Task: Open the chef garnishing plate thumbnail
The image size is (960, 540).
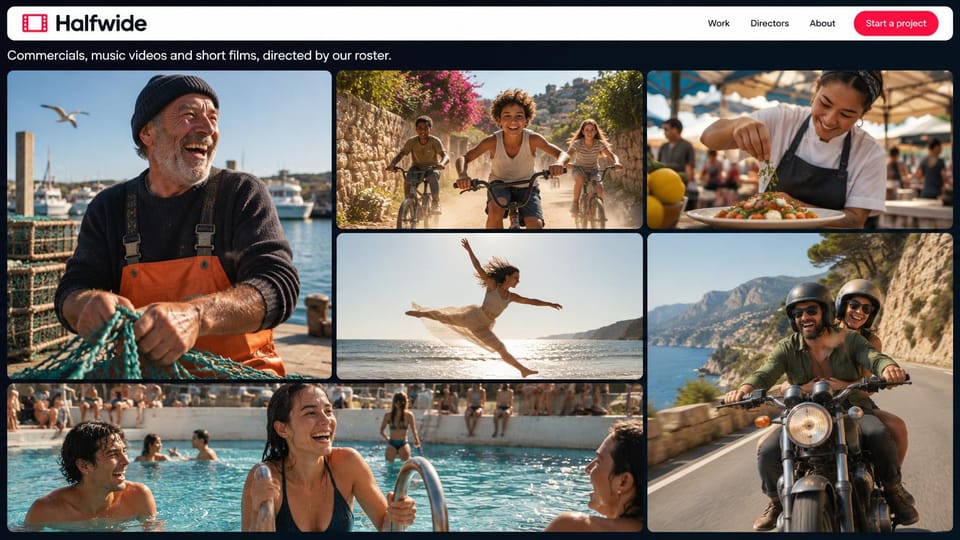Action: coord(800,150)
